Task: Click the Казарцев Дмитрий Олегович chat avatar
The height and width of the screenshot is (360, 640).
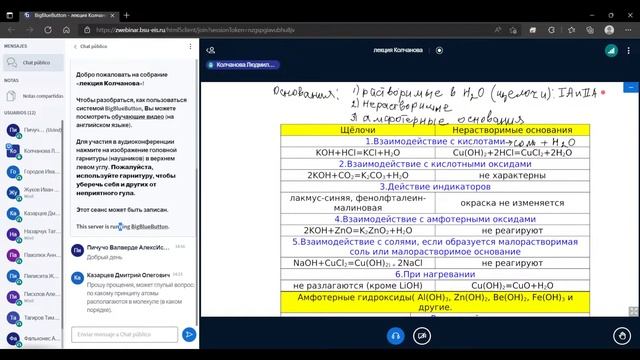Action: pyautogui.click(x=78, y=278)
